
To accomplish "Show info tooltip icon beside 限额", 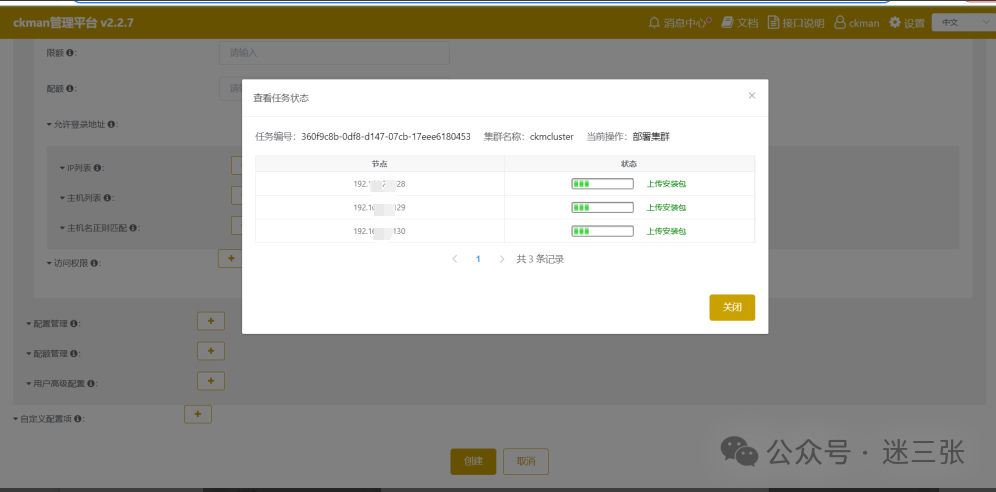I will point(69,53).
